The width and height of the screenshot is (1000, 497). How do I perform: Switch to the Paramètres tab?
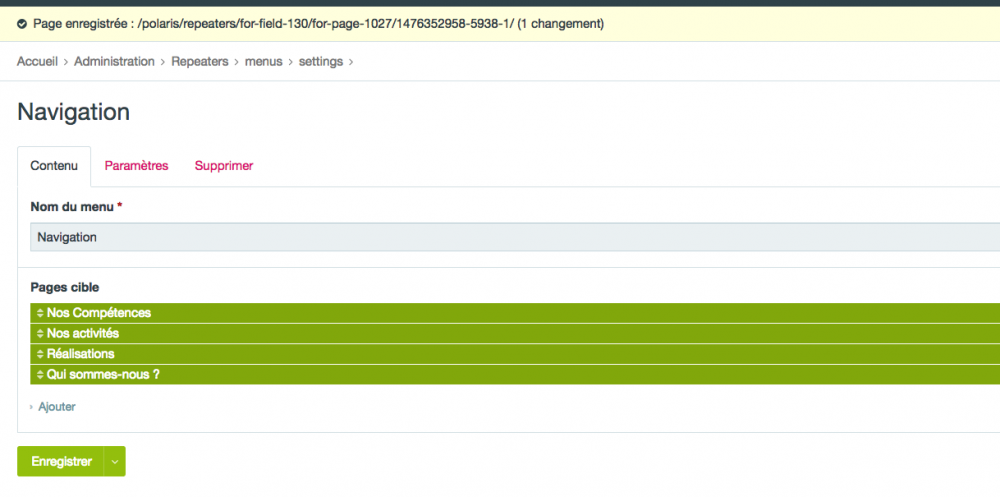click(x=136, y=166)
